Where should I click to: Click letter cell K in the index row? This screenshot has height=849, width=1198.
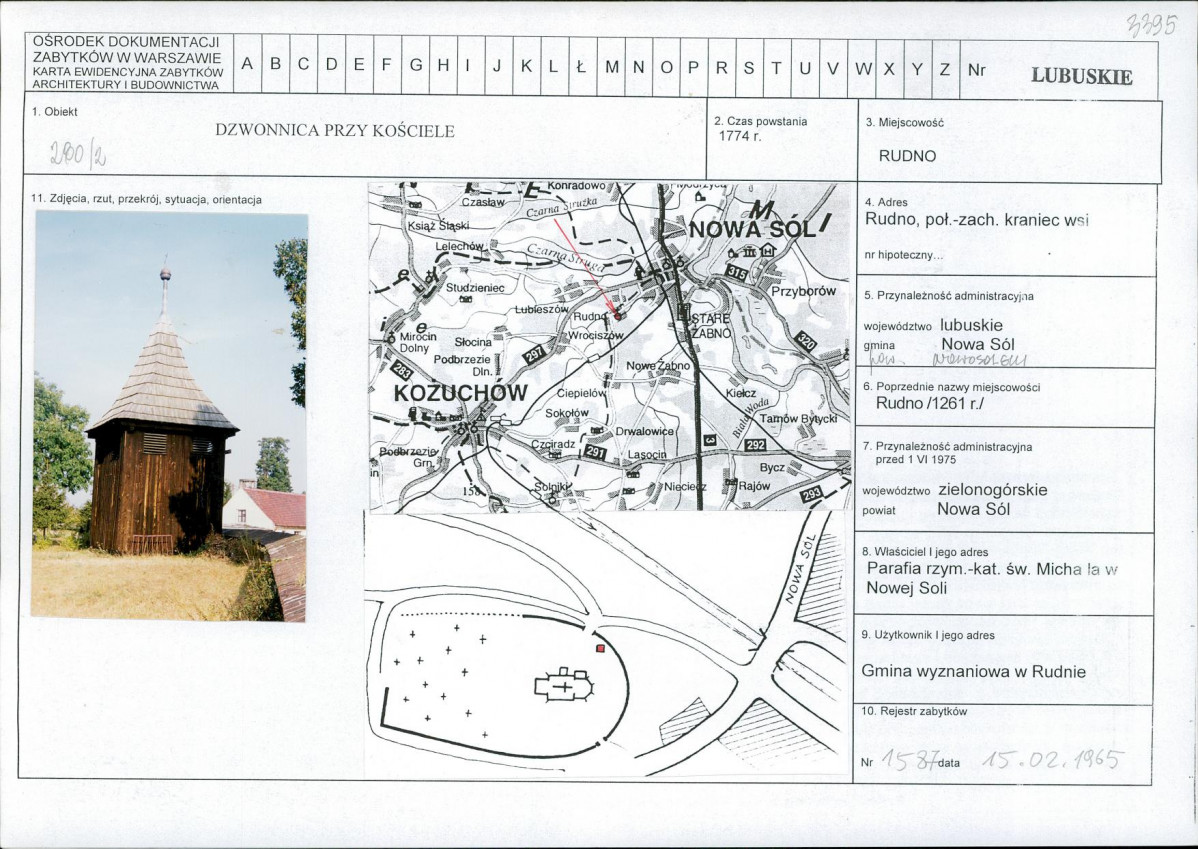coord(526,66)
